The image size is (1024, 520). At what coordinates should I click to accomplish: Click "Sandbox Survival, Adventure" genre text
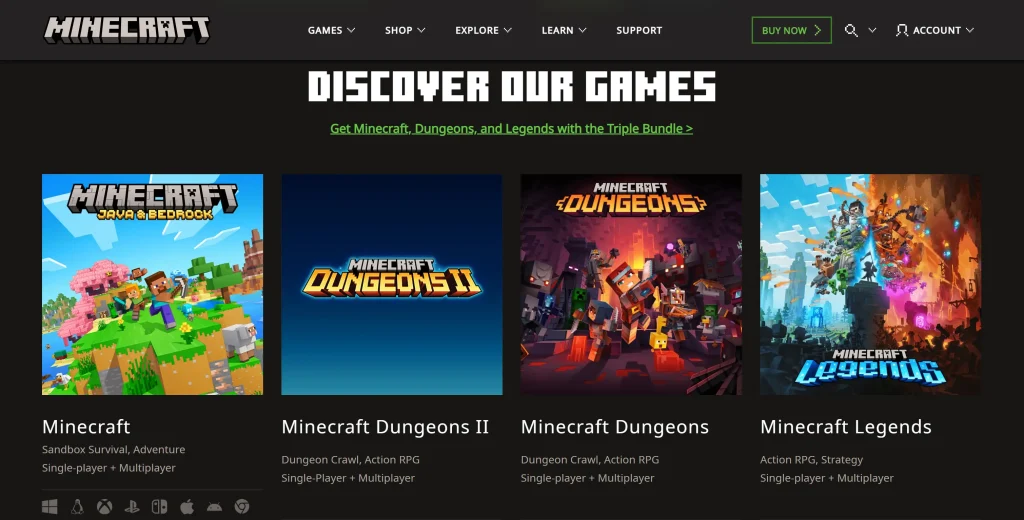tap(114, 449)
